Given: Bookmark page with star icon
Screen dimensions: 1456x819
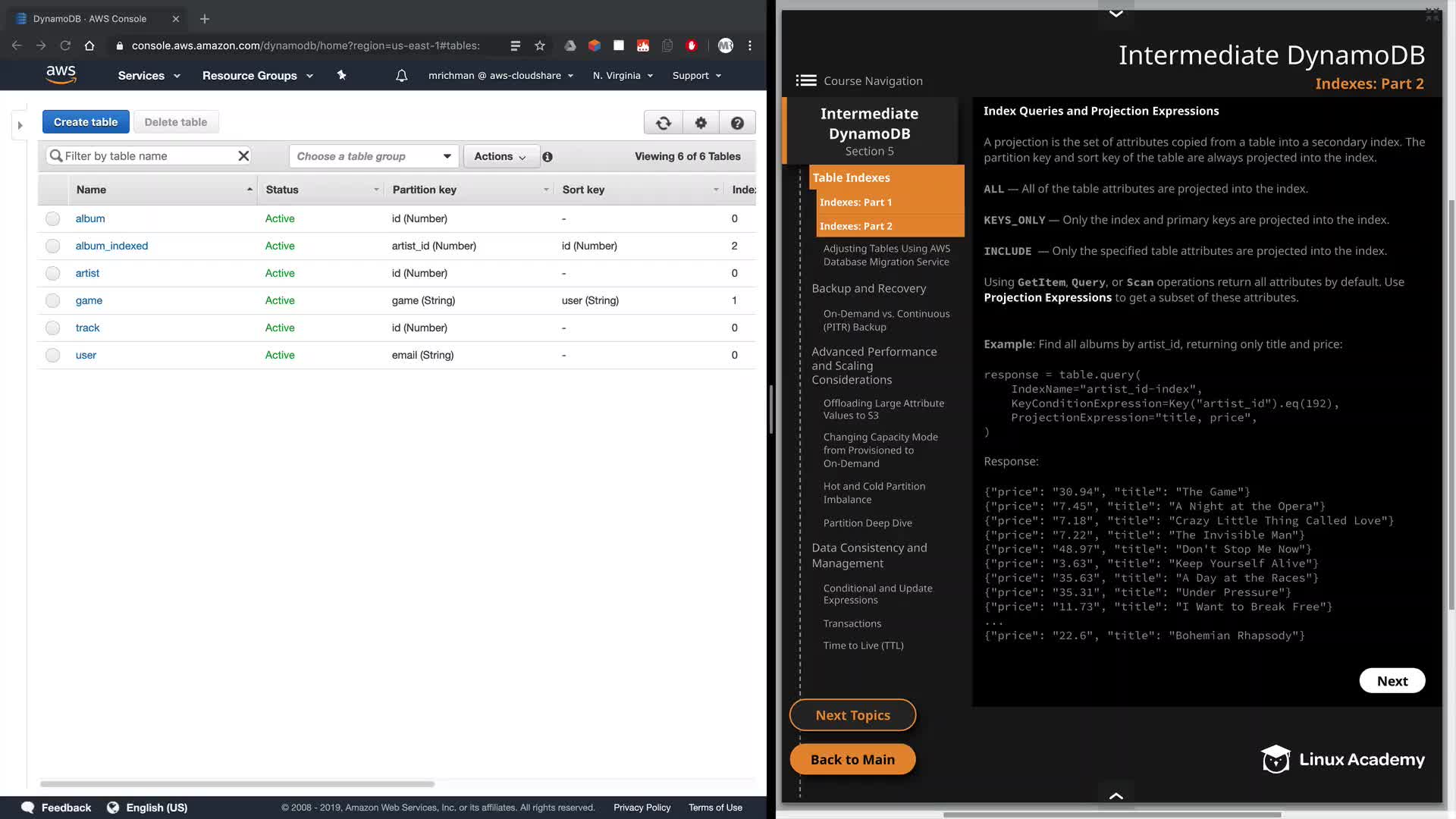Looking at the screenshot, I should coord(540,45).
